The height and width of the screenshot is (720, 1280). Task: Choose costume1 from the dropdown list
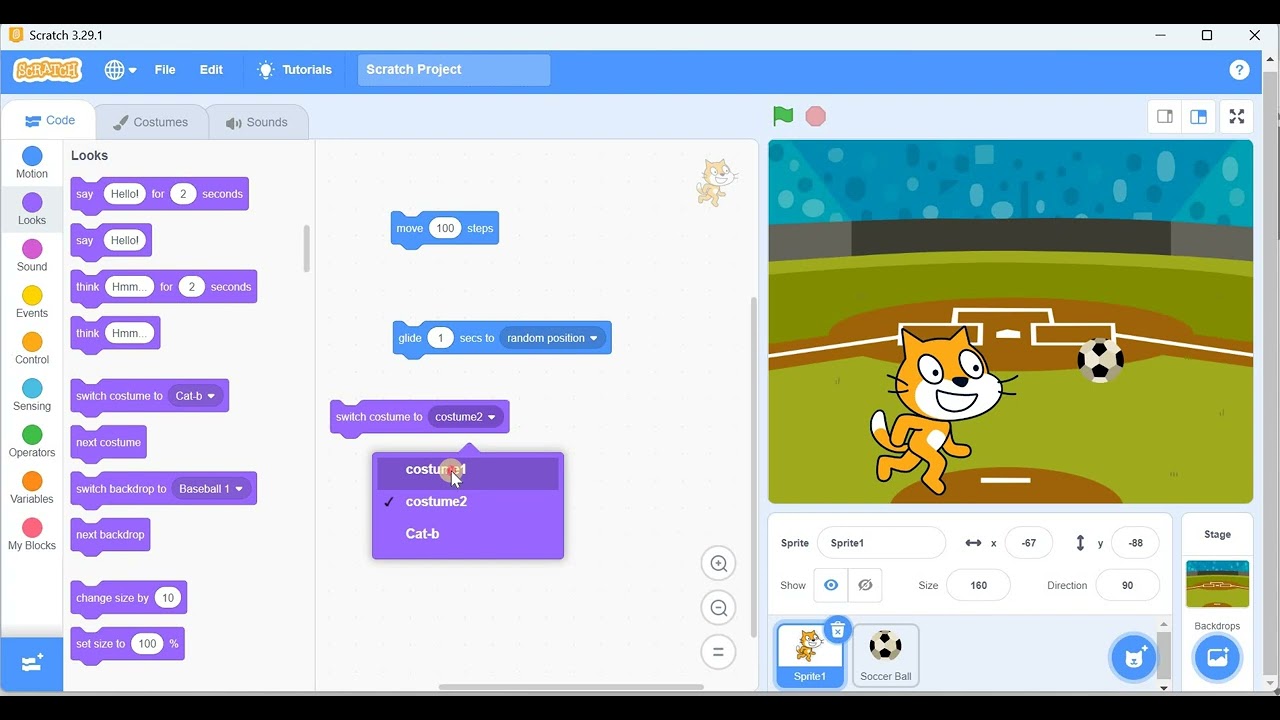pos(468,470)
